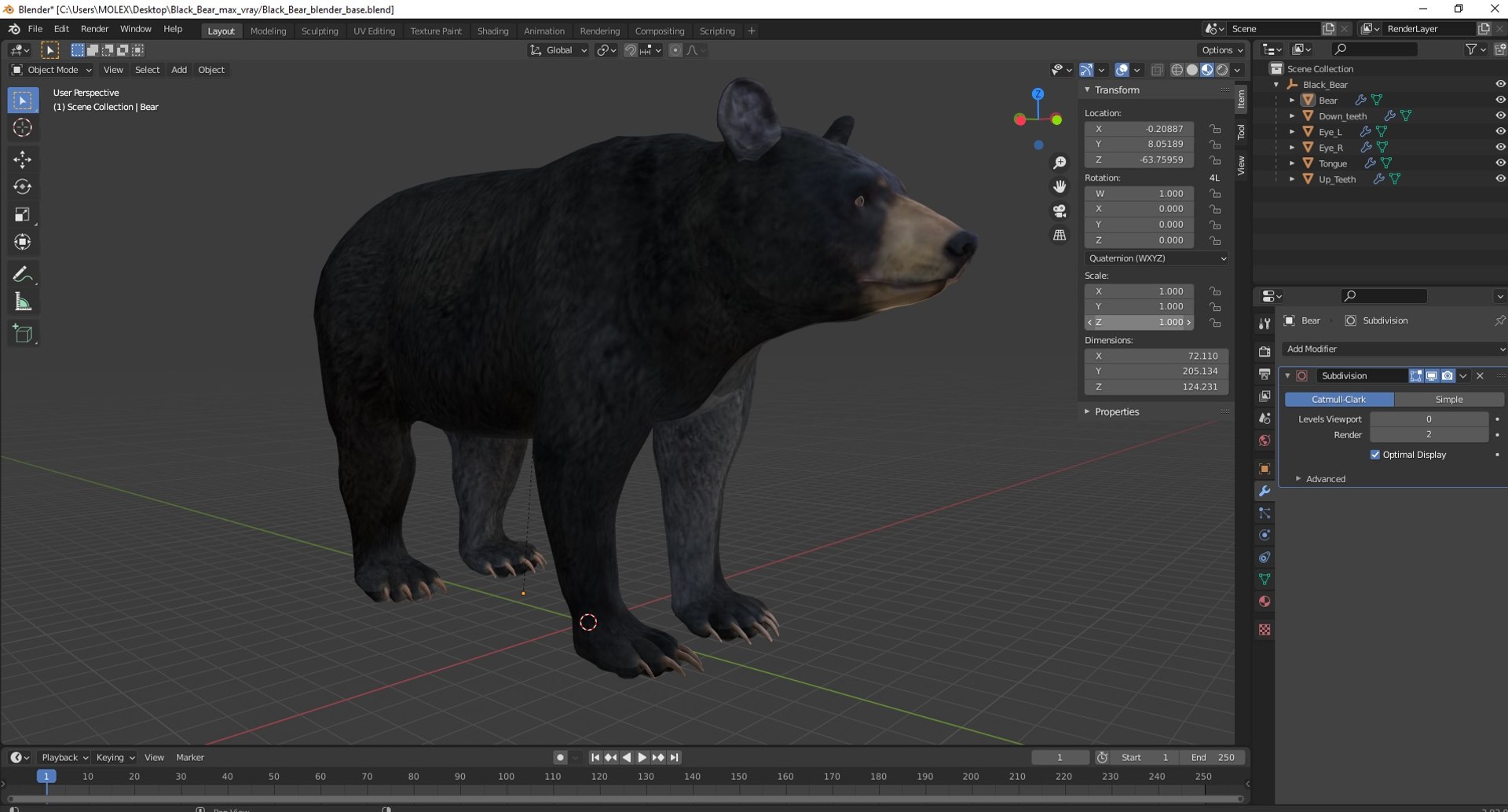Screen dimensions: 1508x812
Task: Open the Modifier properties wrench tab
Action: pos(1265,491)
